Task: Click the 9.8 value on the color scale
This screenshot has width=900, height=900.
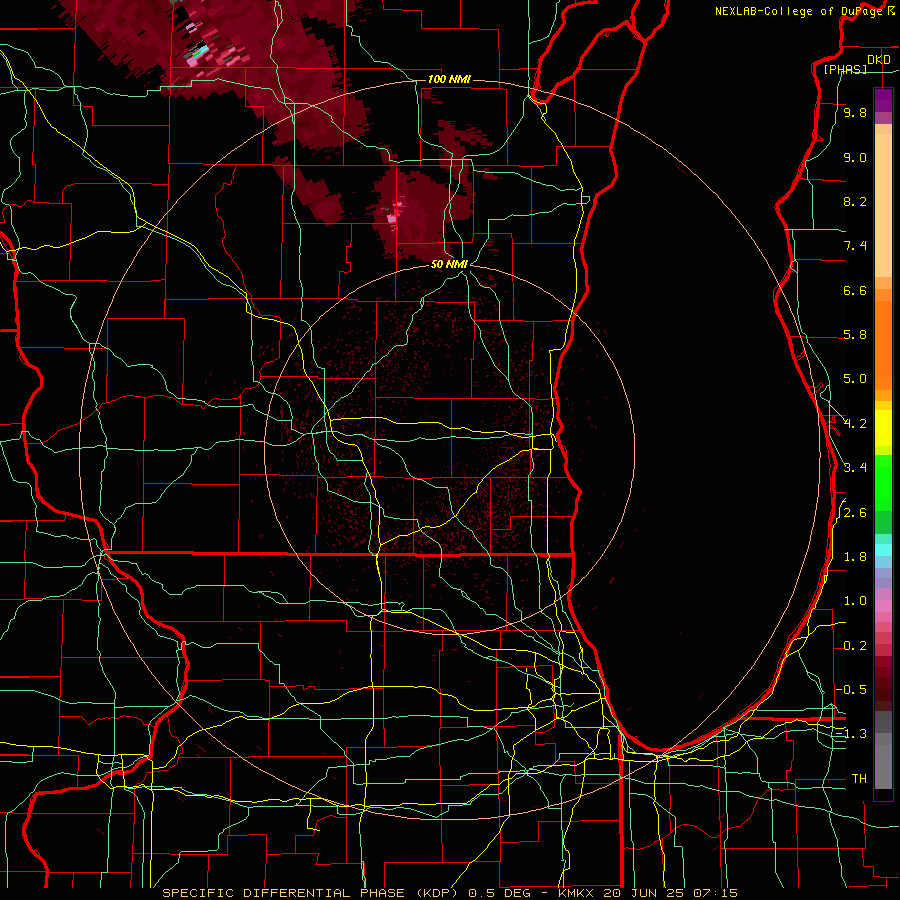Action: [x=855, y=112]
